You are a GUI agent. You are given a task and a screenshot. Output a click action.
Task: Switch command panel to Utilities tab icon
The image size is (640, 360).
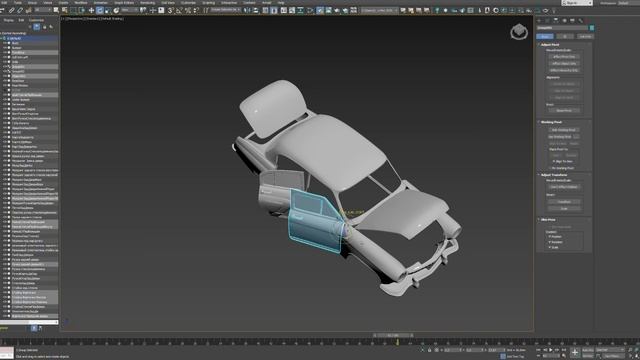tap(580, 20)
